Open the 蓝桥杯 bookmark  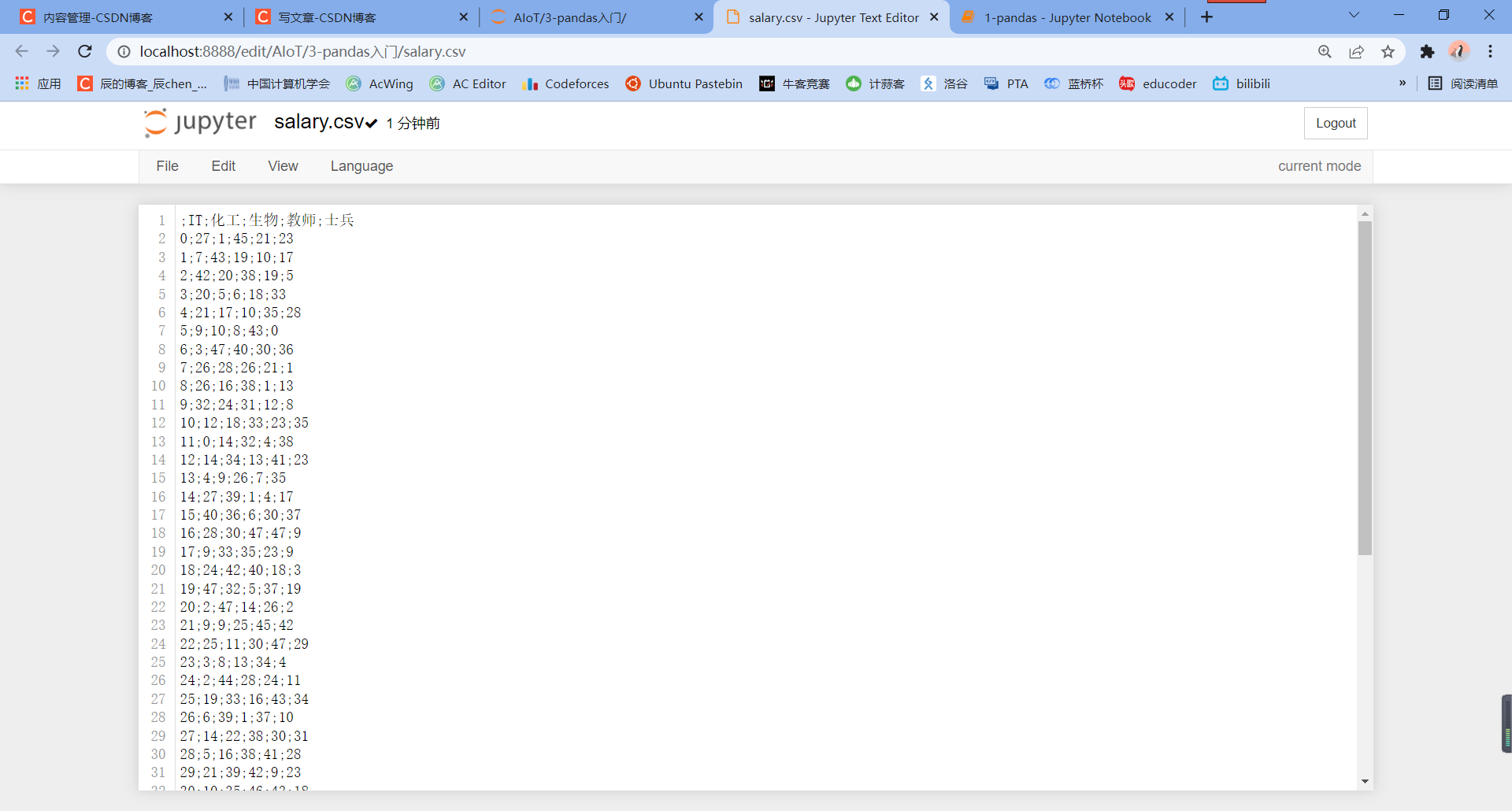(x=1073, y=83)
